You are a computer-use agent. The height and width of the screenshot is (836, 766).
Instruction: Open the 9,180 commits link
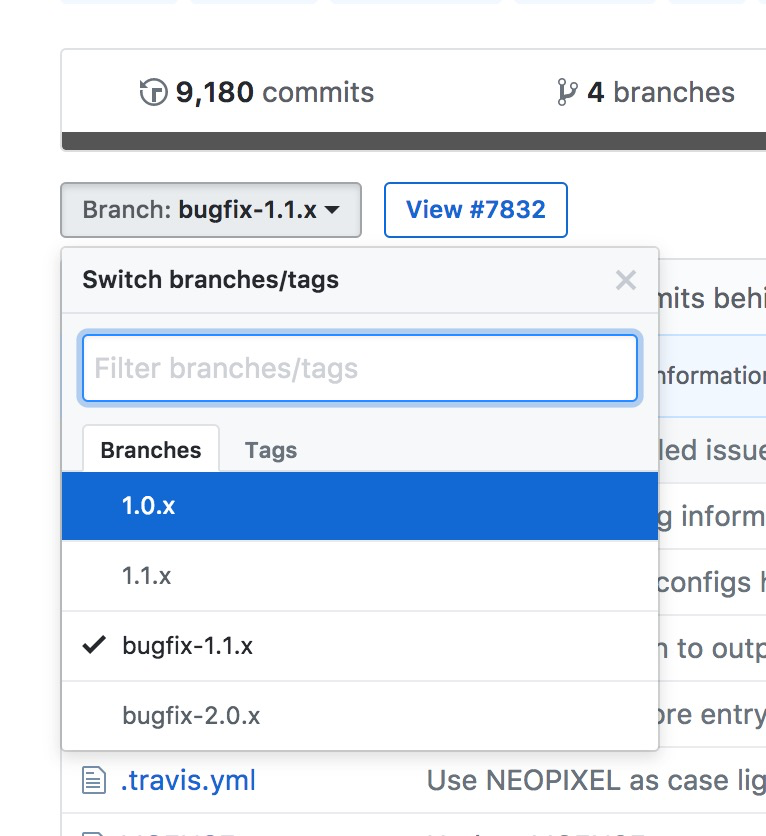pyautogui.click(x=256, y=92)
